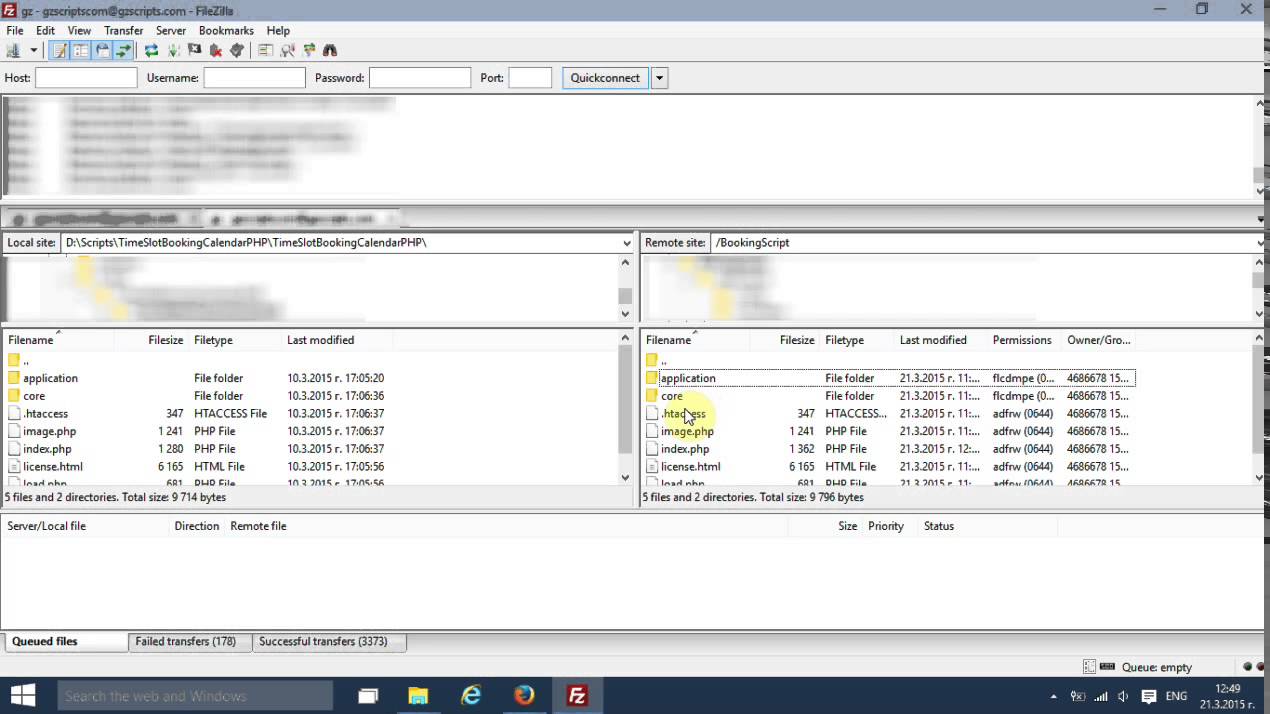
Task: Open the directory listing filters dialog
Action: click(x=265, y=50)
